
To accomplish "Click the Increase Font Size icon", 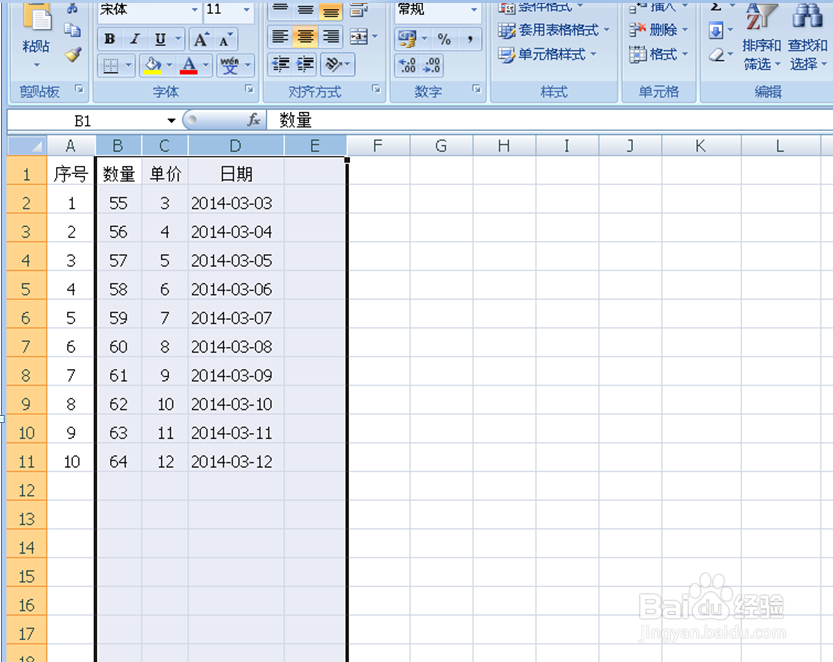I will (201, 39).
